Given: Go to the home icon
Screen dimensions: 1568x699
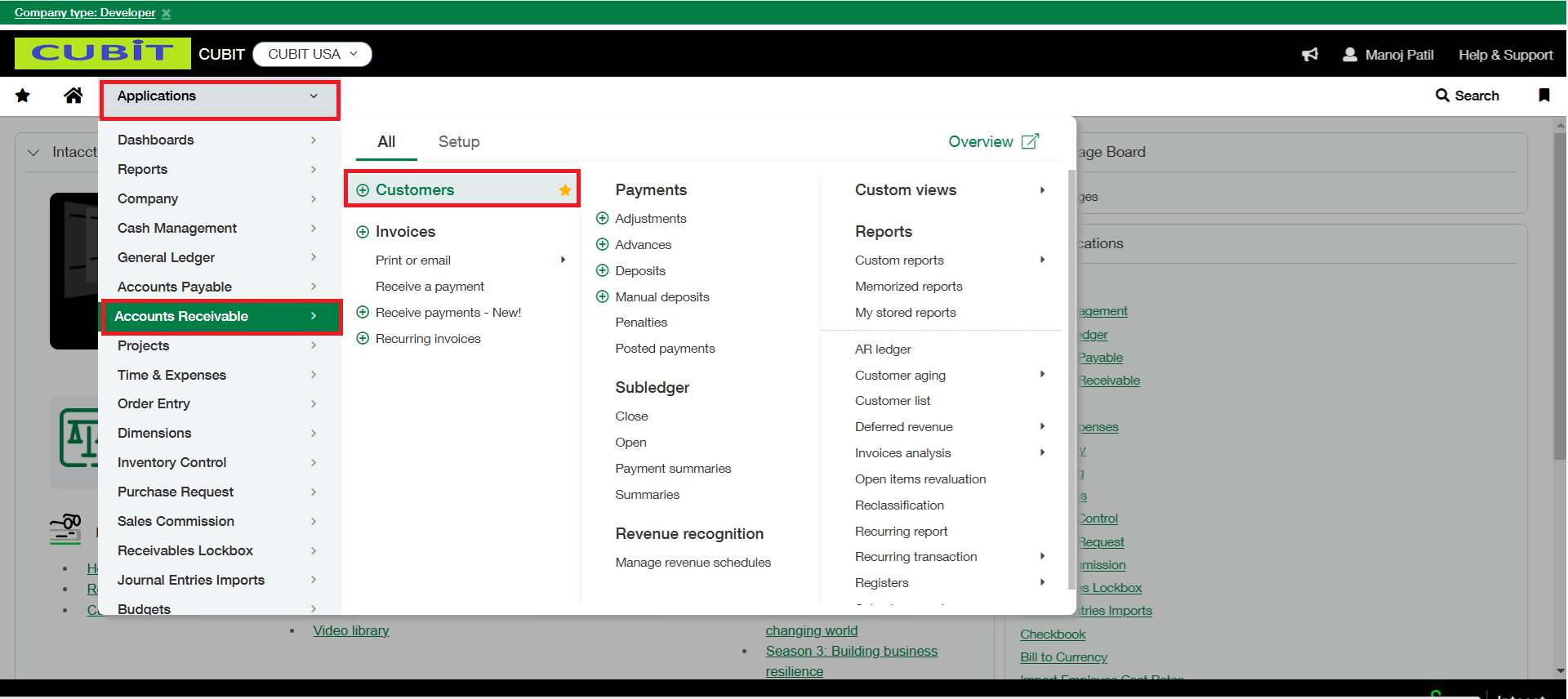Looking at the screenshot, I should pos(73,96).
